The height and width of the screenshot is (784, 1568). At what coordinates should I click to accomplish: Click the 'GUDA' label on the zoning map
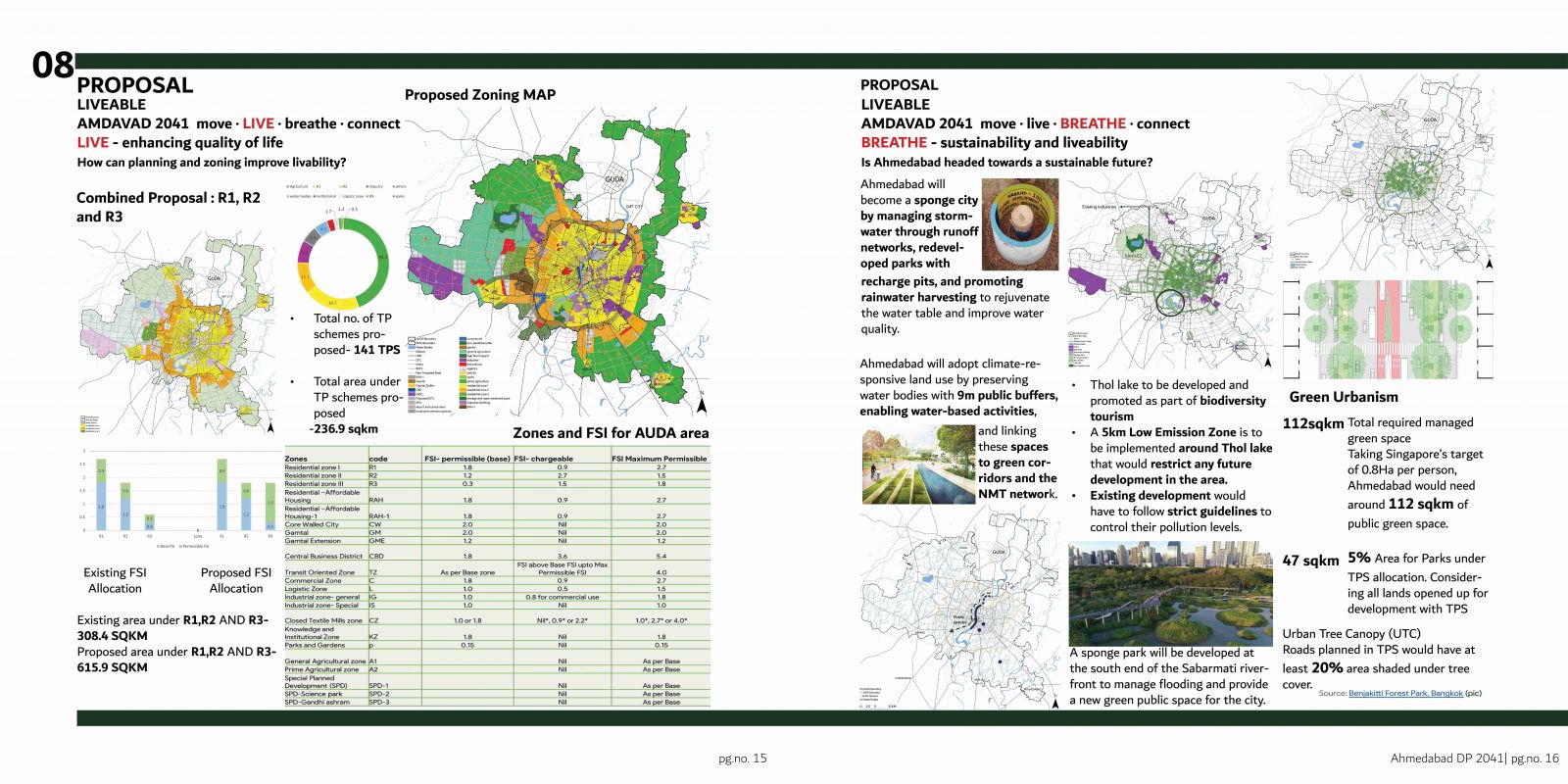coord(614,179)
